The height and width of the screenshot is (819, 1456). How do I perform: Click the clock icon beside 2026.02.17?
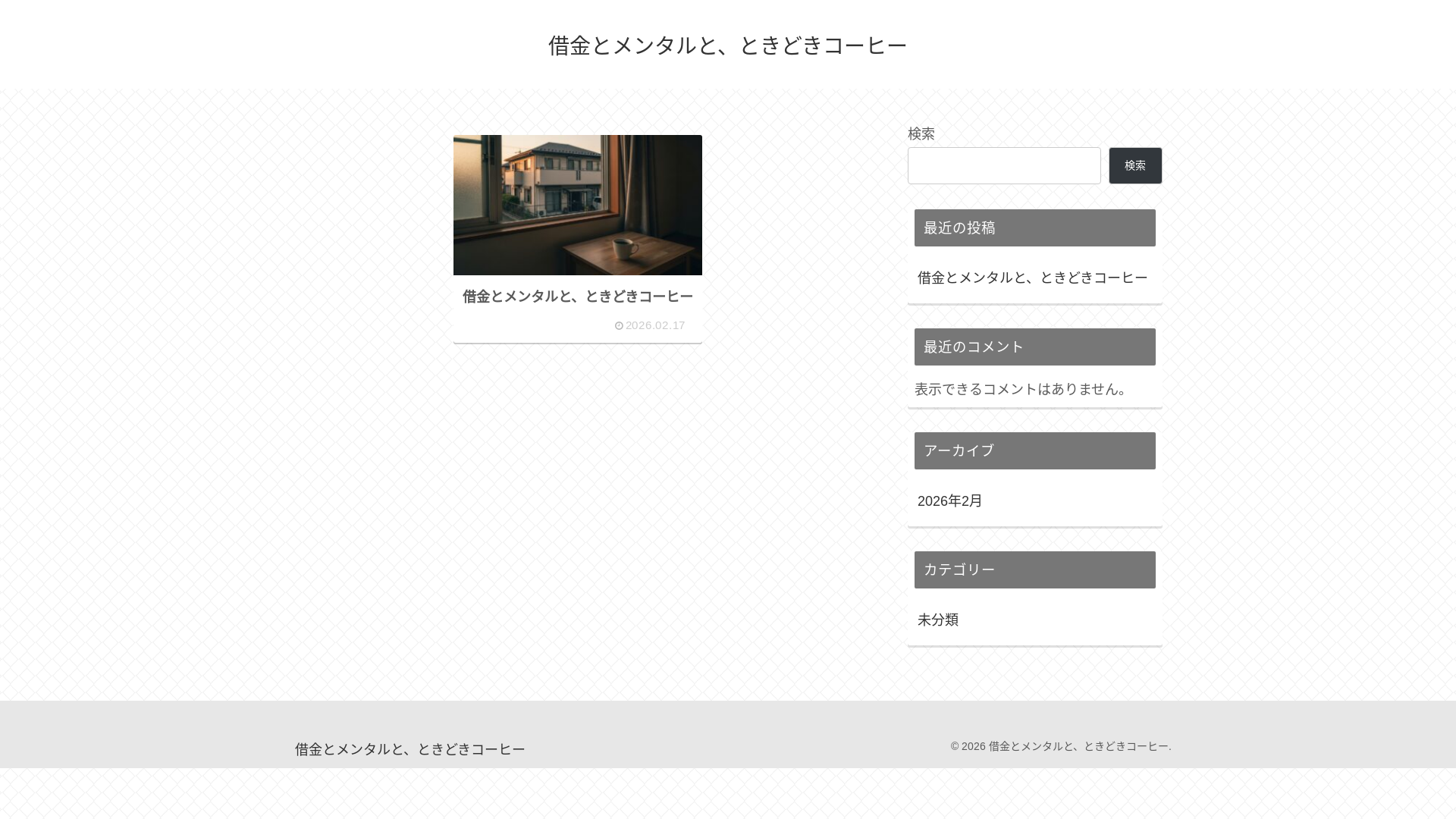(x=619, y=326)
